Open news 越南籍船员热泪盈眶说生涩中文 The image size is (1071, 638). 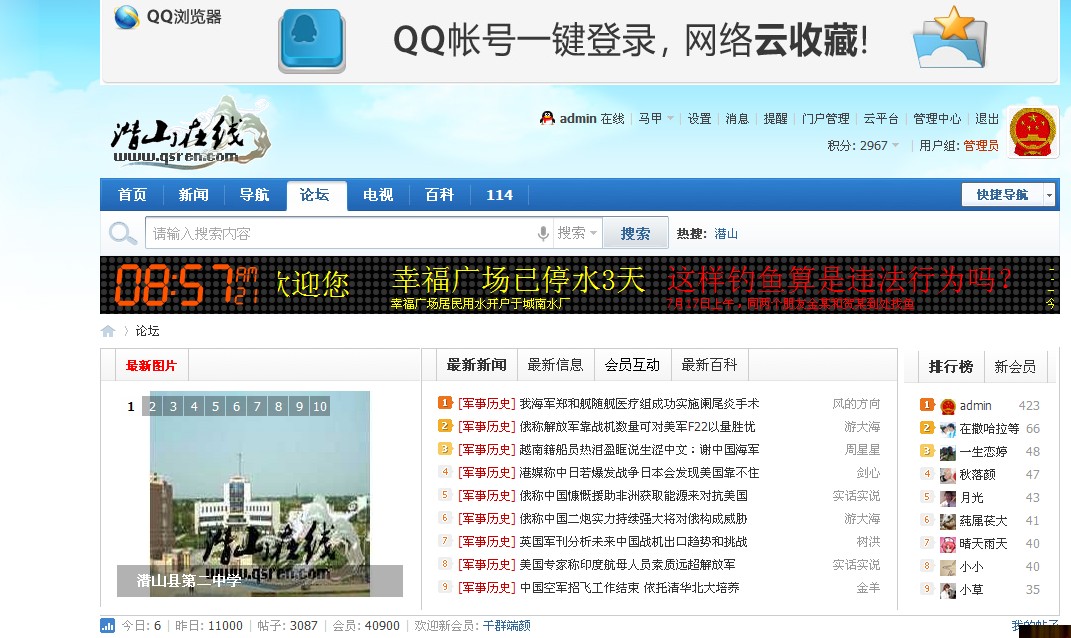tap(639, 449)
